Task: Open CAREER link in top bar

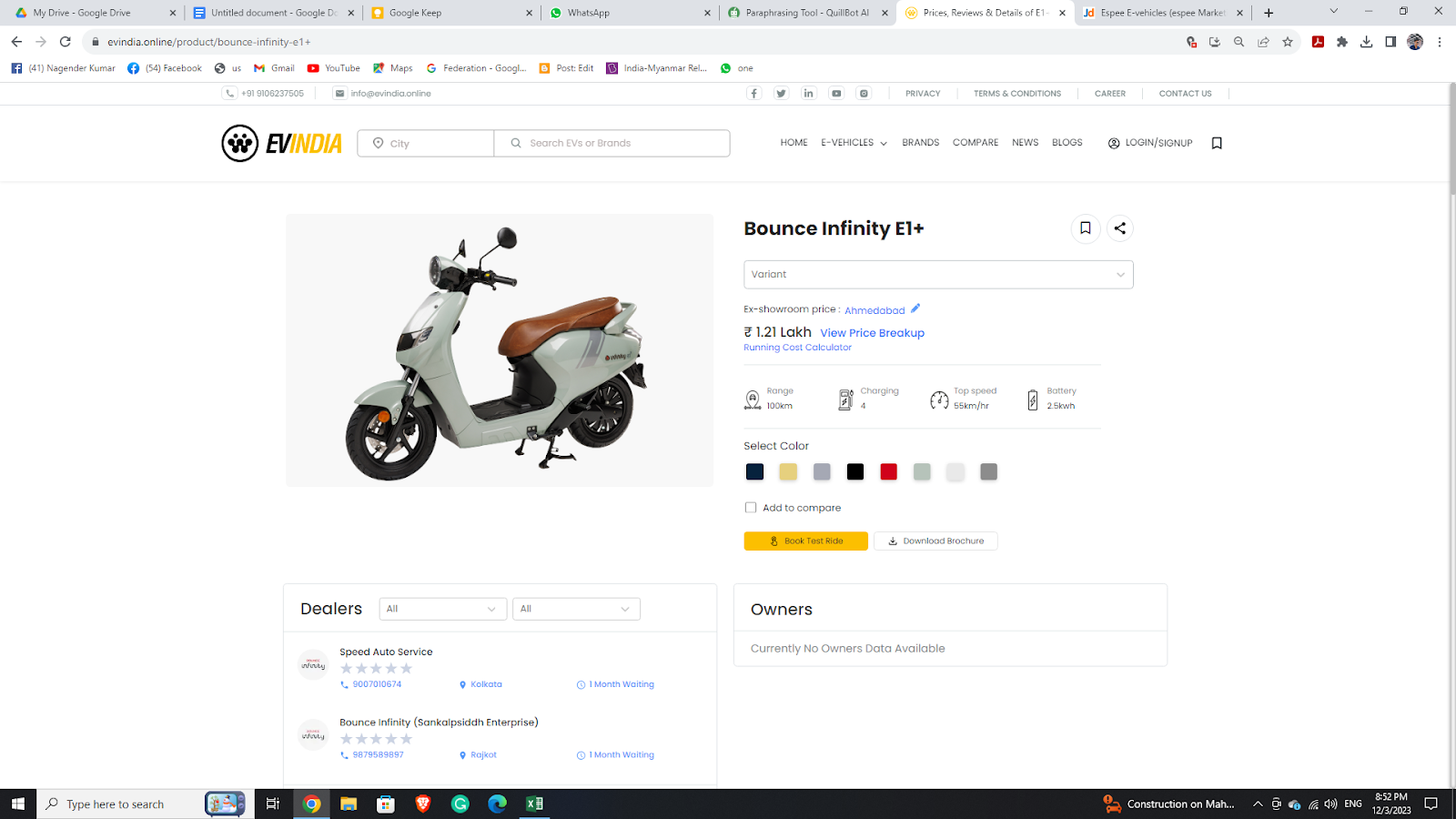Action: point(1110,94)
